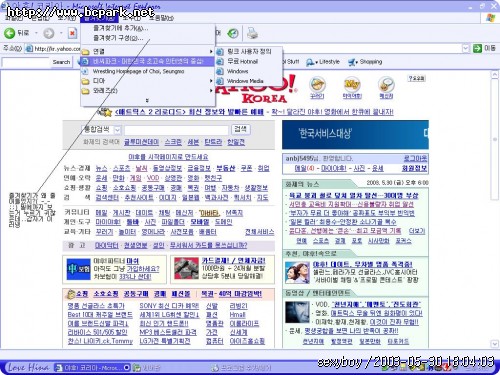Open the 전체서비스 link
The image size is (500, 375).
click(x=259, y=232)
